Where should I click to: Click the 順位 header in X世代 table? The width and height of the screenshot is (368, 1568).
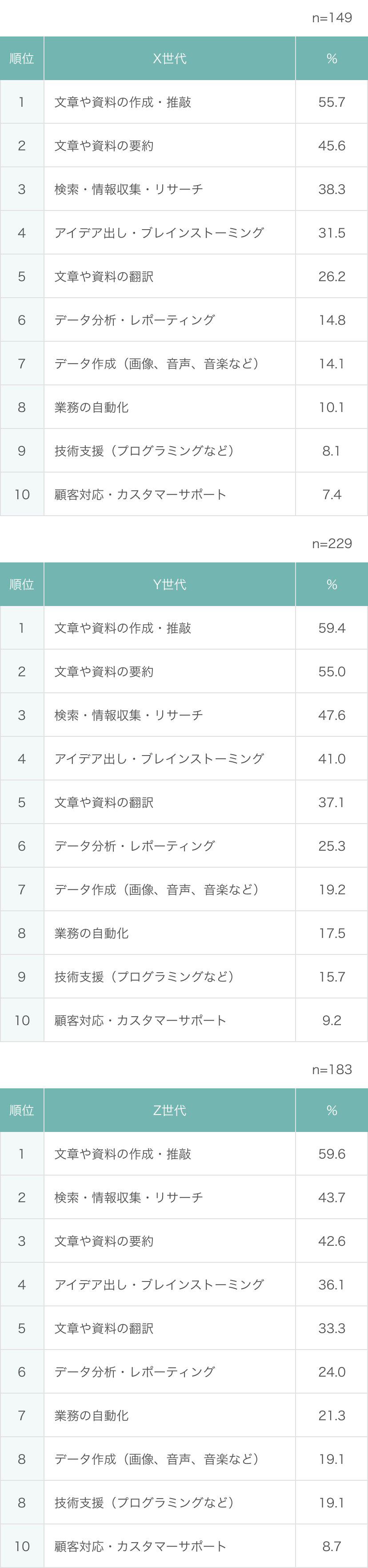(22, 58)
